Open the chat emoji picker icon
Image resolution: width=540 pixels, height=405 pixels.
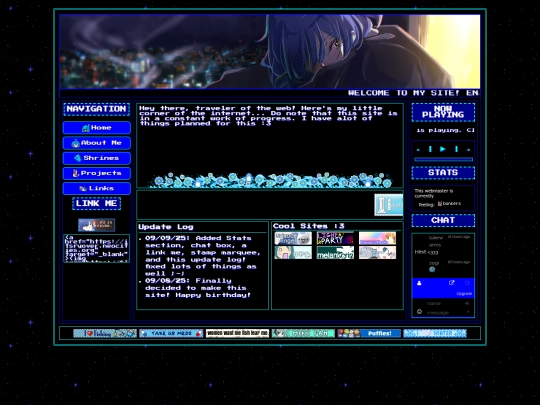pos(419,312)
